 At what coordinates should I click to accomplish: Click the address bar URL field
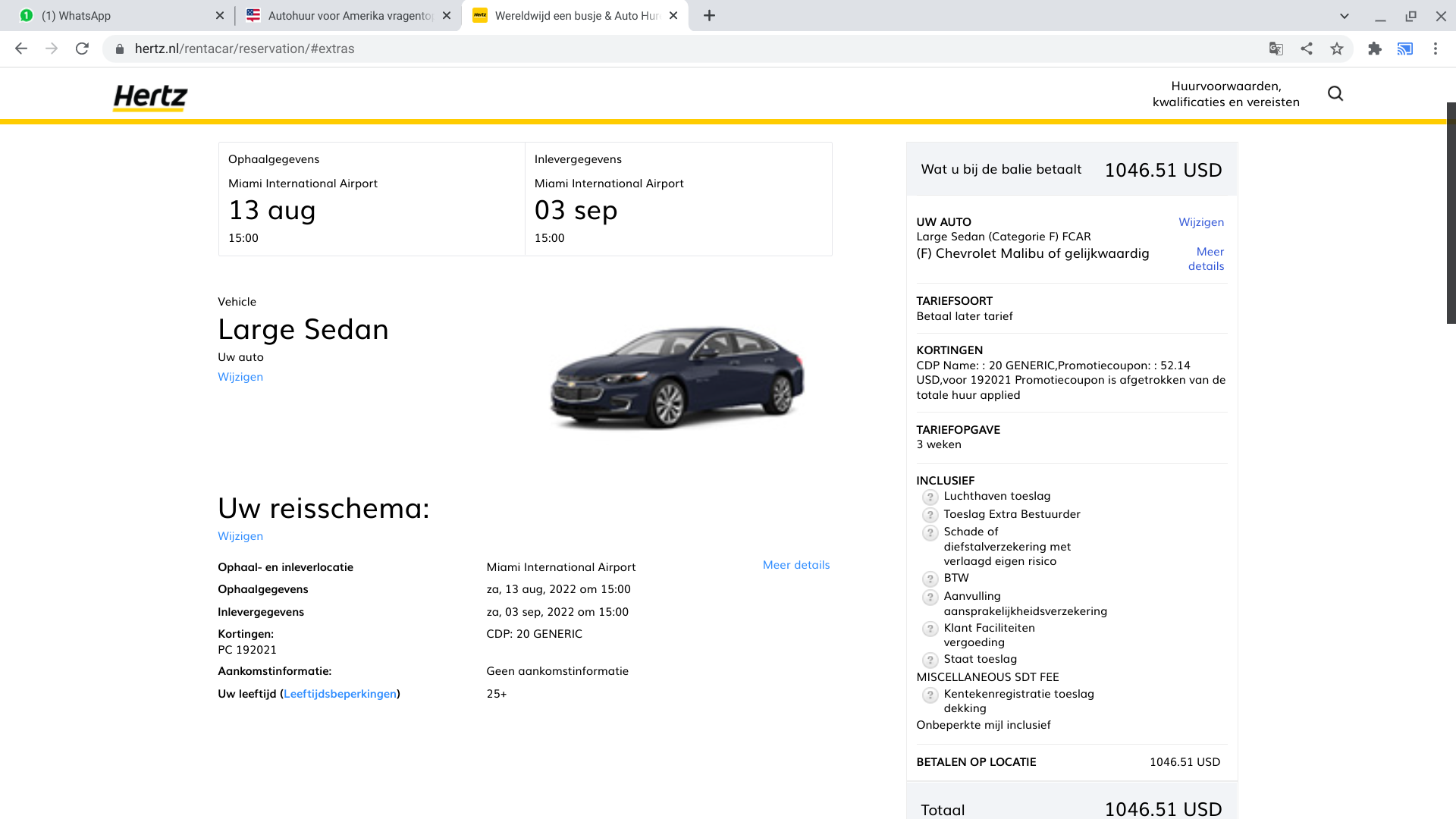pos(607,49)
